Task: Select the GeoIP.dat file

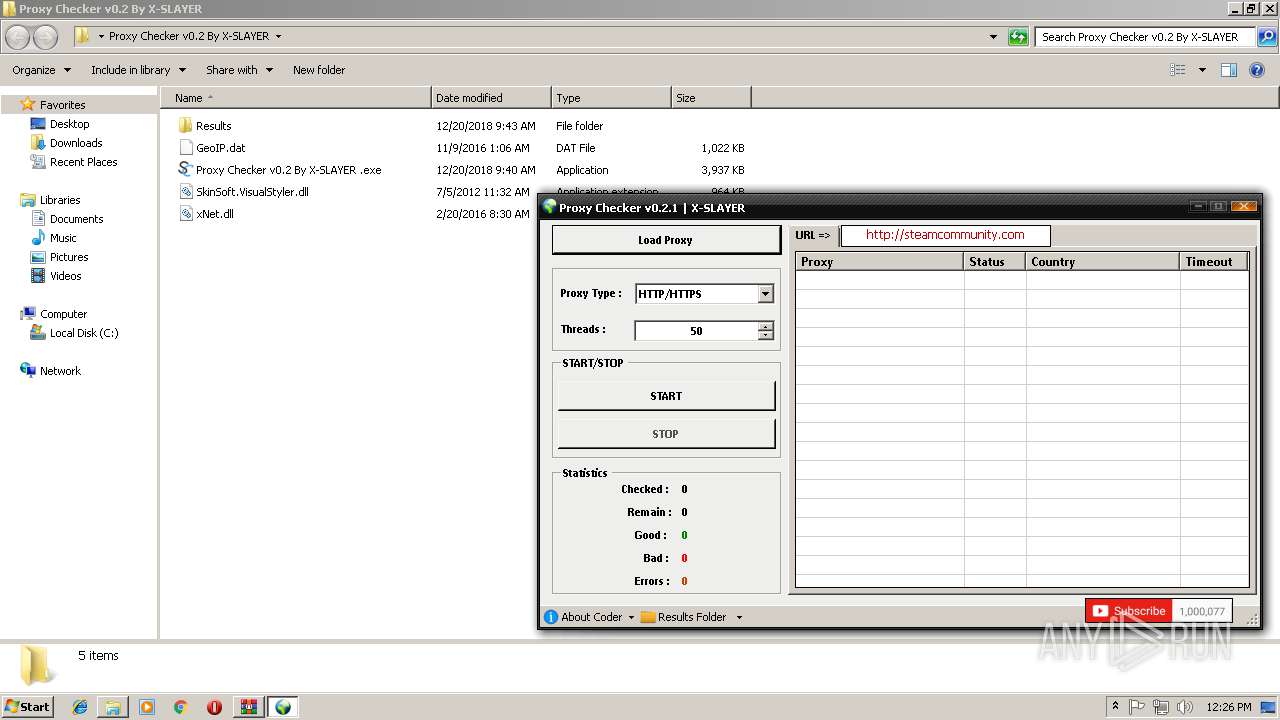Action: click(220, 148)
